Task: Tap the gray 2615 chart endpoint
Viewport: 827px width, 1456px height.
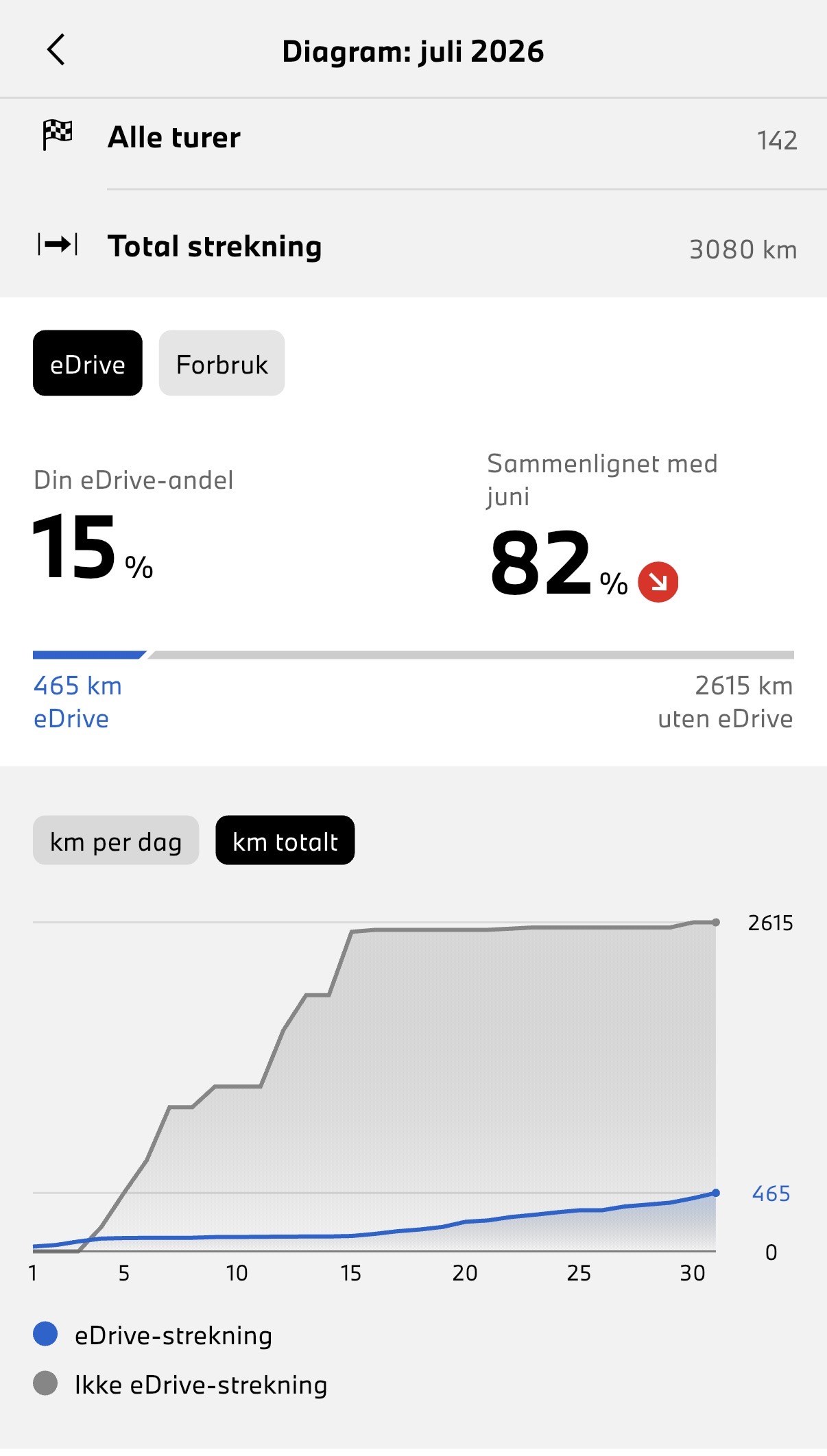Action: [x=716, y=923]
